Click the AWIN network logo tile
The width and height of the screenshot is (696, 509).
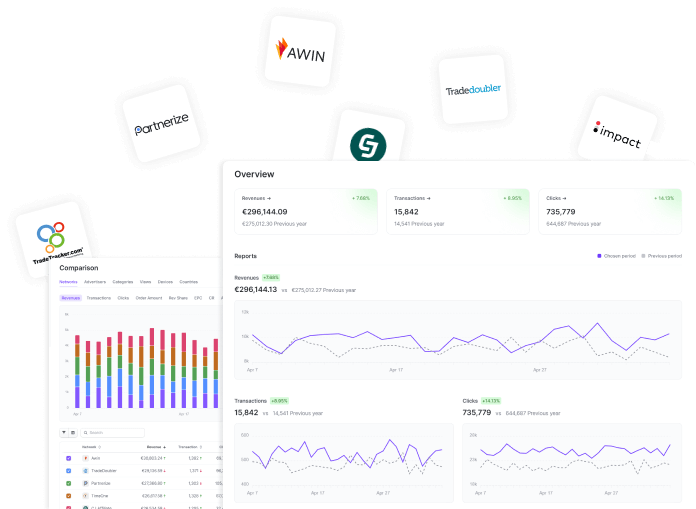point(299,49)
